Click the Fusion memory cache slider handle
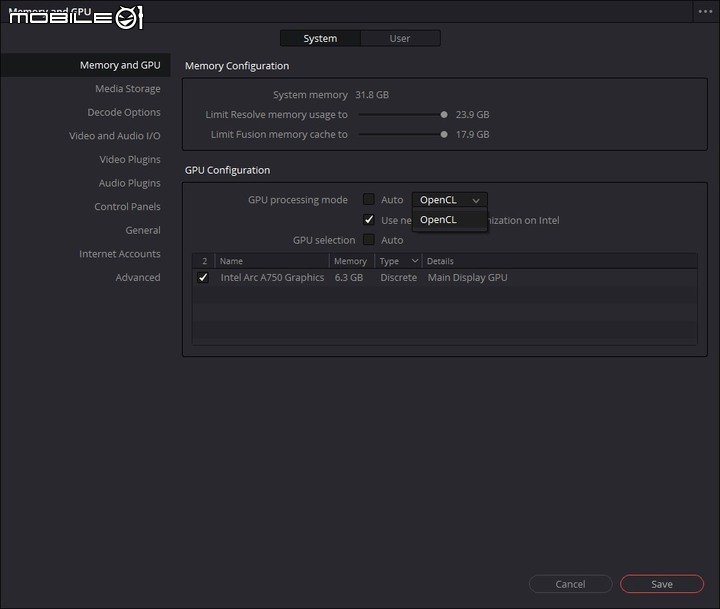This screenshot has height=609, width=720. tap(444, 135)
